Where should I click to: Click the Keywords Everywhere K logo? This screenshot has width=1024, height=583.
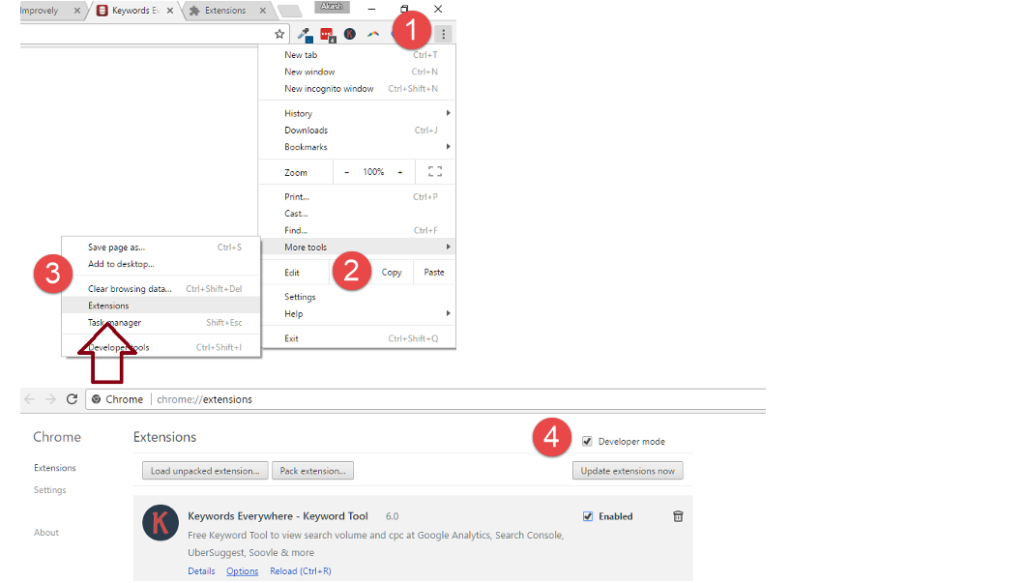[161, 523]
